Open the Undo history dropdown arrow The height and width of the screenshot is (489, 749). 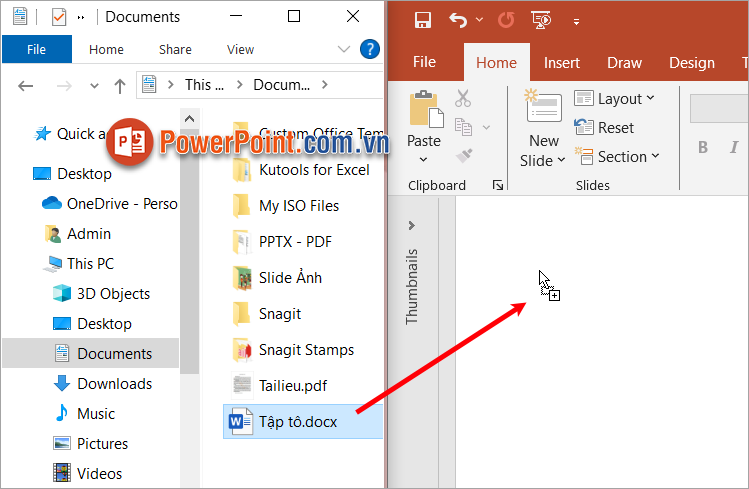coord(480,20)
